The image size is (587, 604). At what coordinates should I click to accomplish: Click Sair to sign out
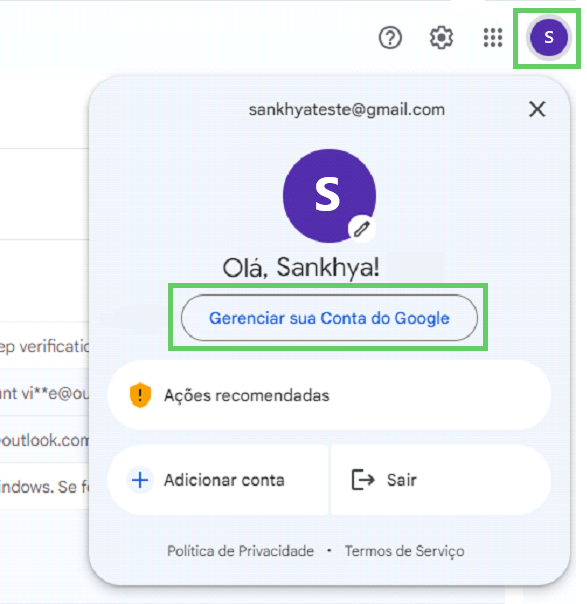click(441, 480)
